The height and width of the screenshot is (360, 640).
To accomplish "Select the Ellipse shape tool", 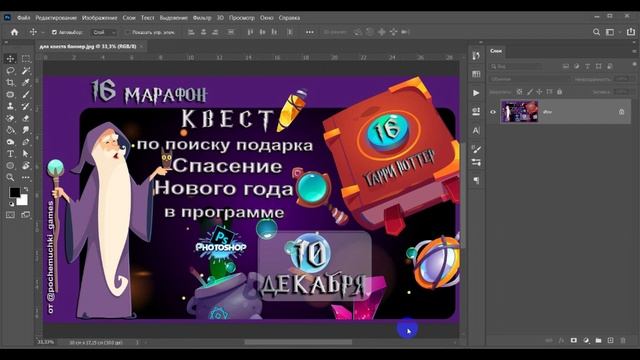I will tap(11, 166).
